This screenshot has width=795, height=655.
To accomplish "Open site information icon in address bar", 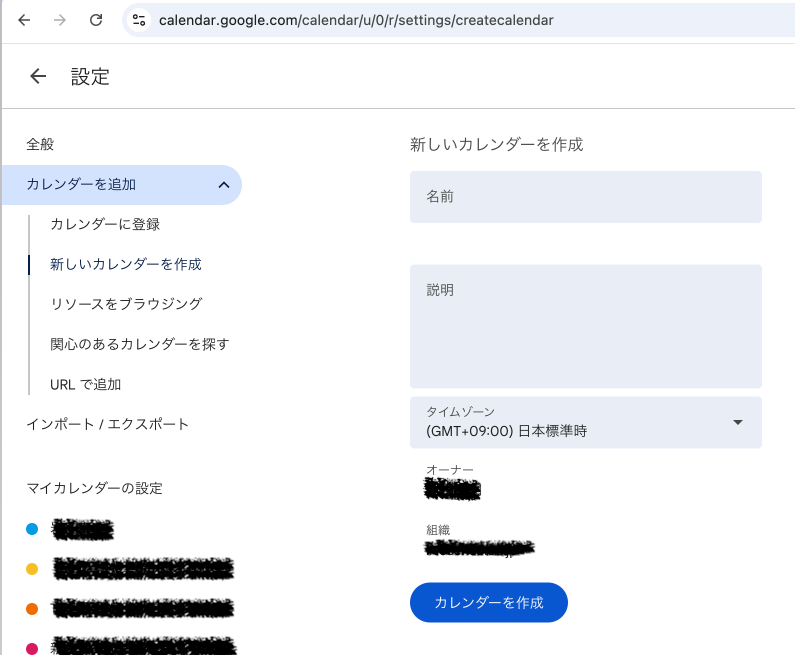I will click(x=139, y=20).
